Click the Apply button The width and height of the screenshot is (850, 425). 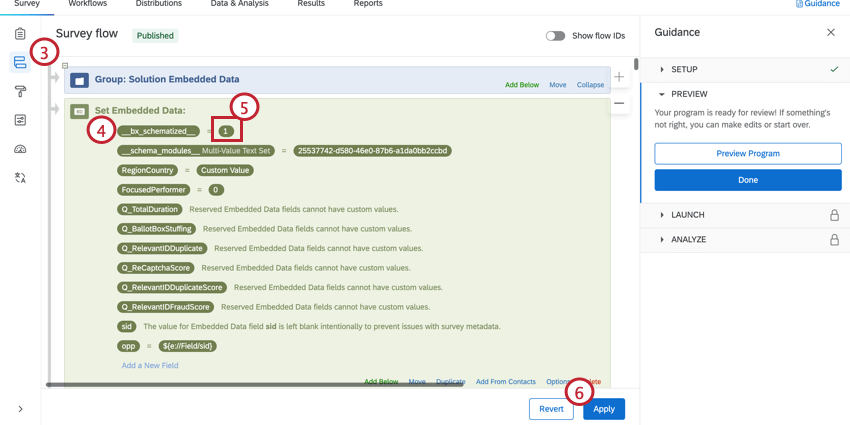(604, 409)
